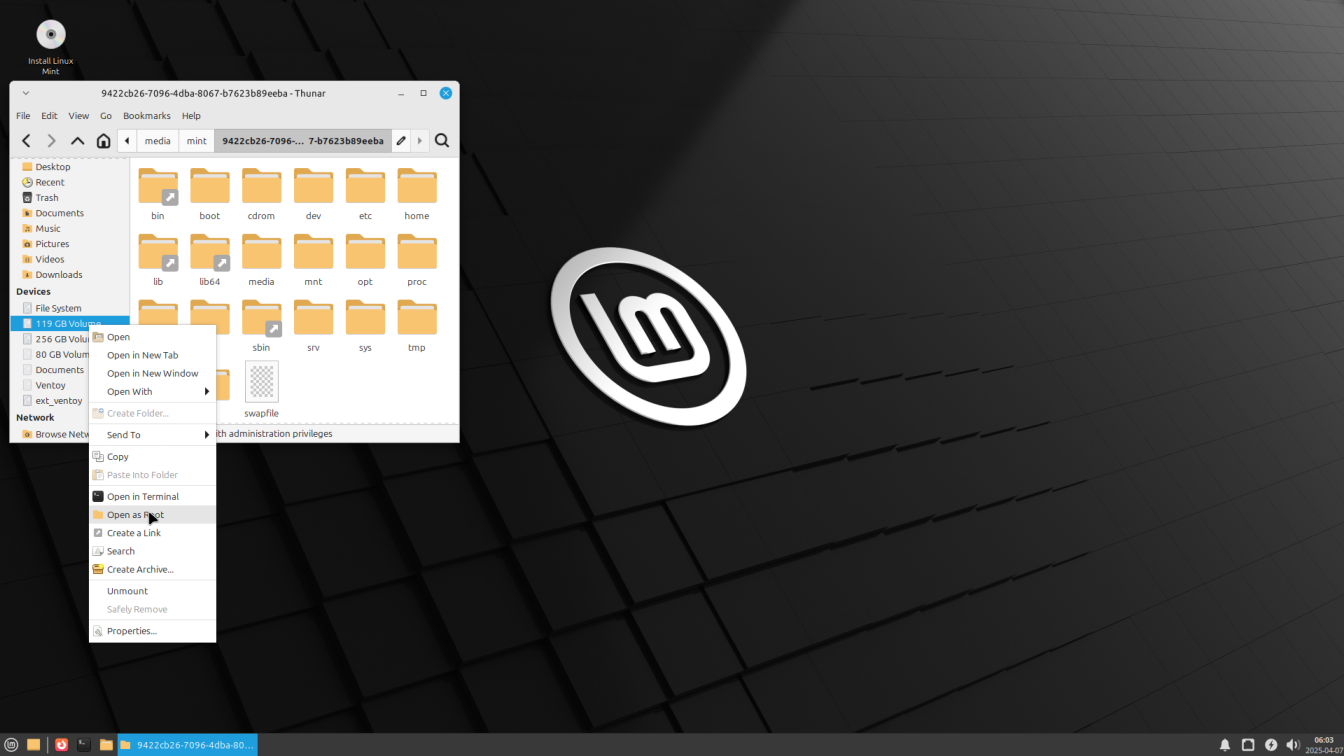
Task: Go back with the Thunar back arrow
Action: [26, 141]
